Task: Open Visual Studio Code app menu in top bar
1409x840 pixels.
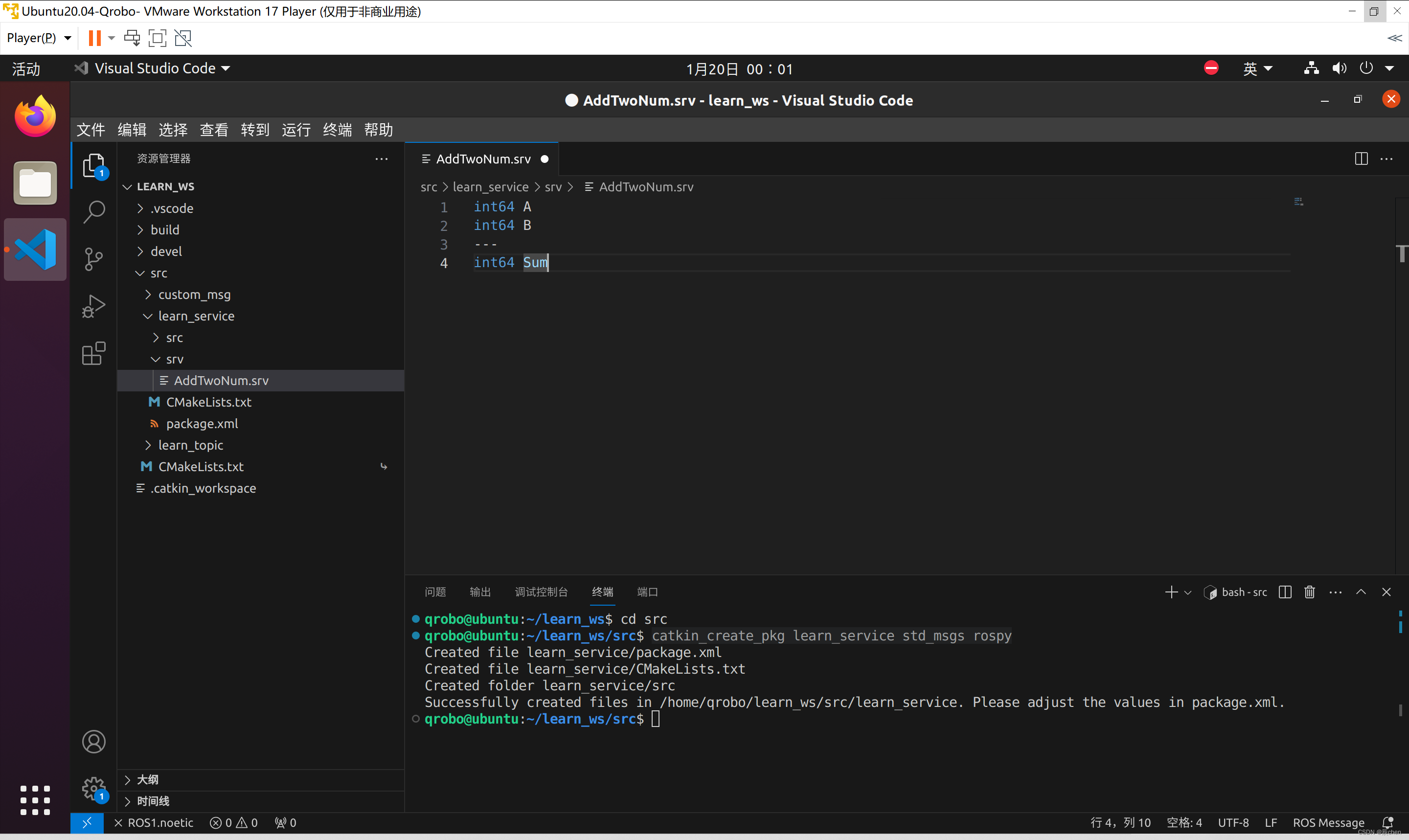Action: point(152,68)
